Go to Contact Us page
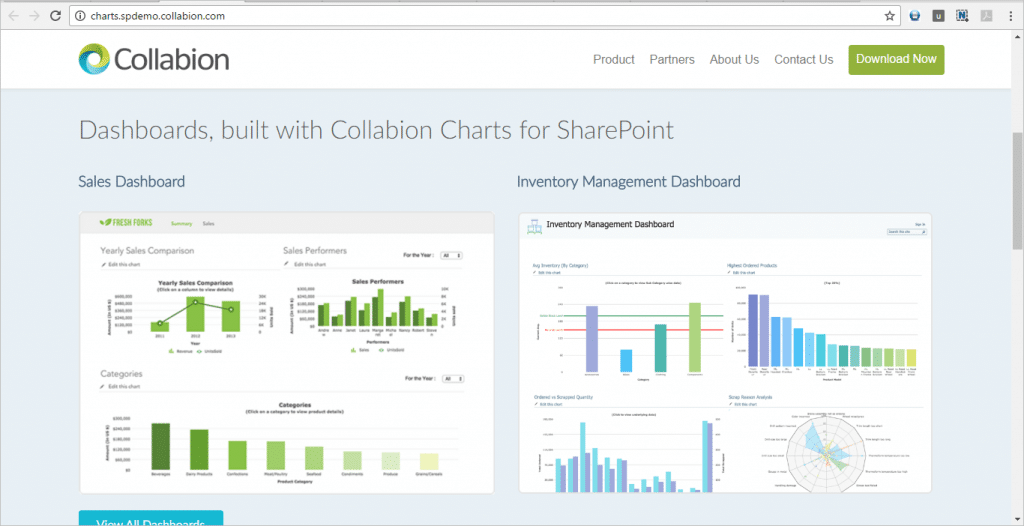Image resolution: width=1024 pixels, height=526 pixels. 804,59
